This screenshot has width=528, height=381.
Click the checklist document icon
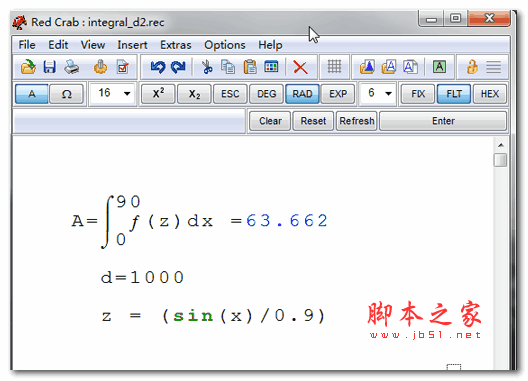tap(123, 67)
